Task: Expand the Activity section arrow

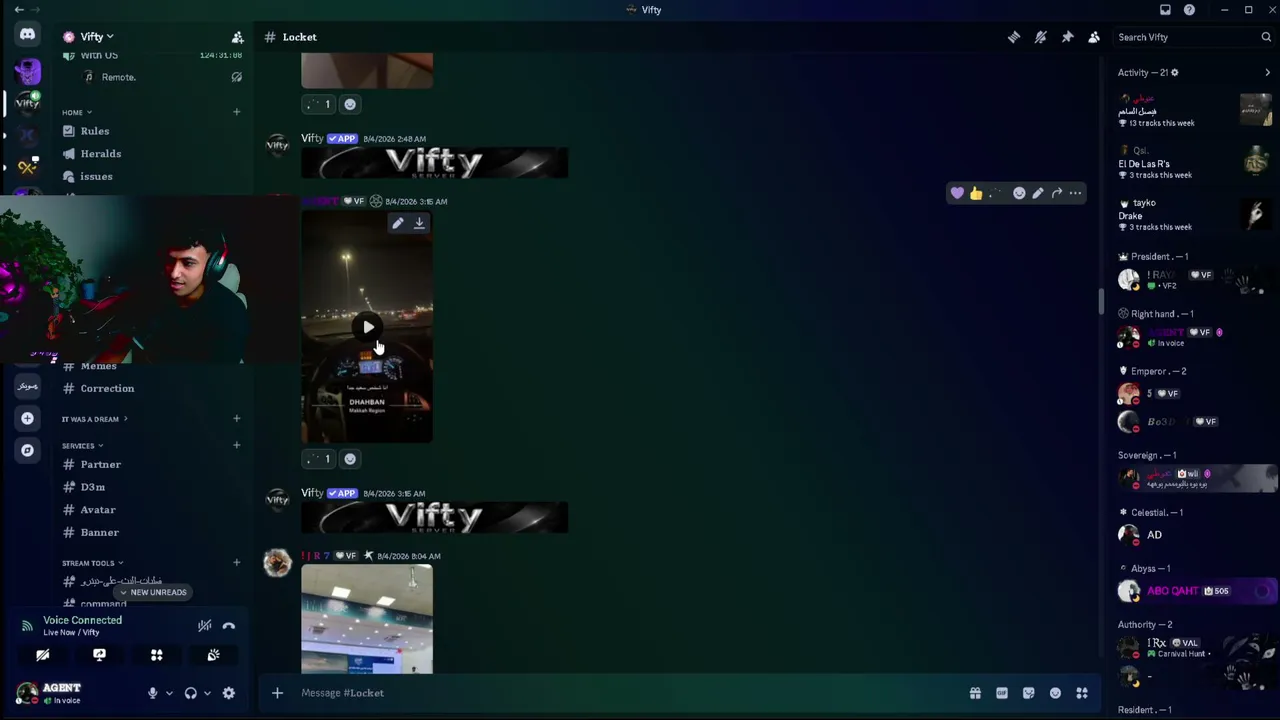Action: (1267, 72)
